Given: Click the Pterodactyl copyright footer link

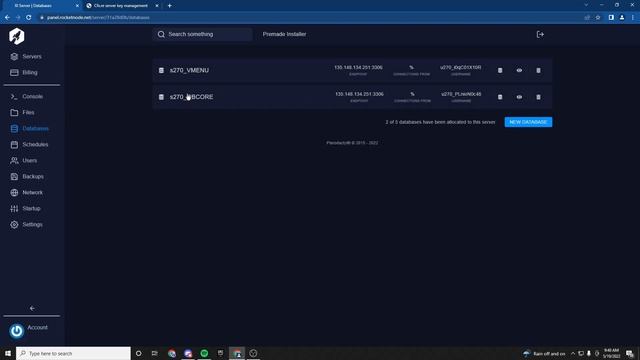Looking at the screenshot, I should click(x=352, y=143).
